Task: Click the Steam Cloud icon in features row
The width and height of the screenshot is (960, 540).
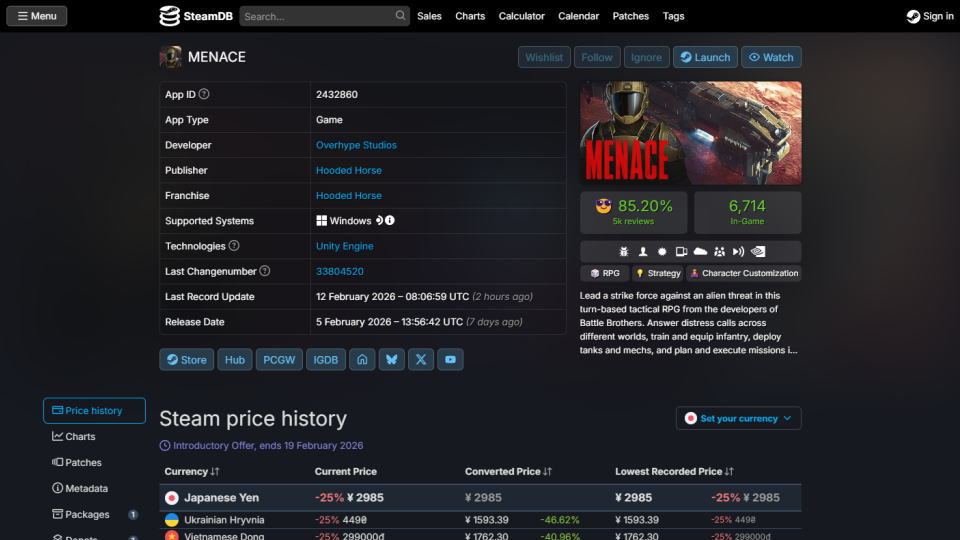Action: click(700, 252)
